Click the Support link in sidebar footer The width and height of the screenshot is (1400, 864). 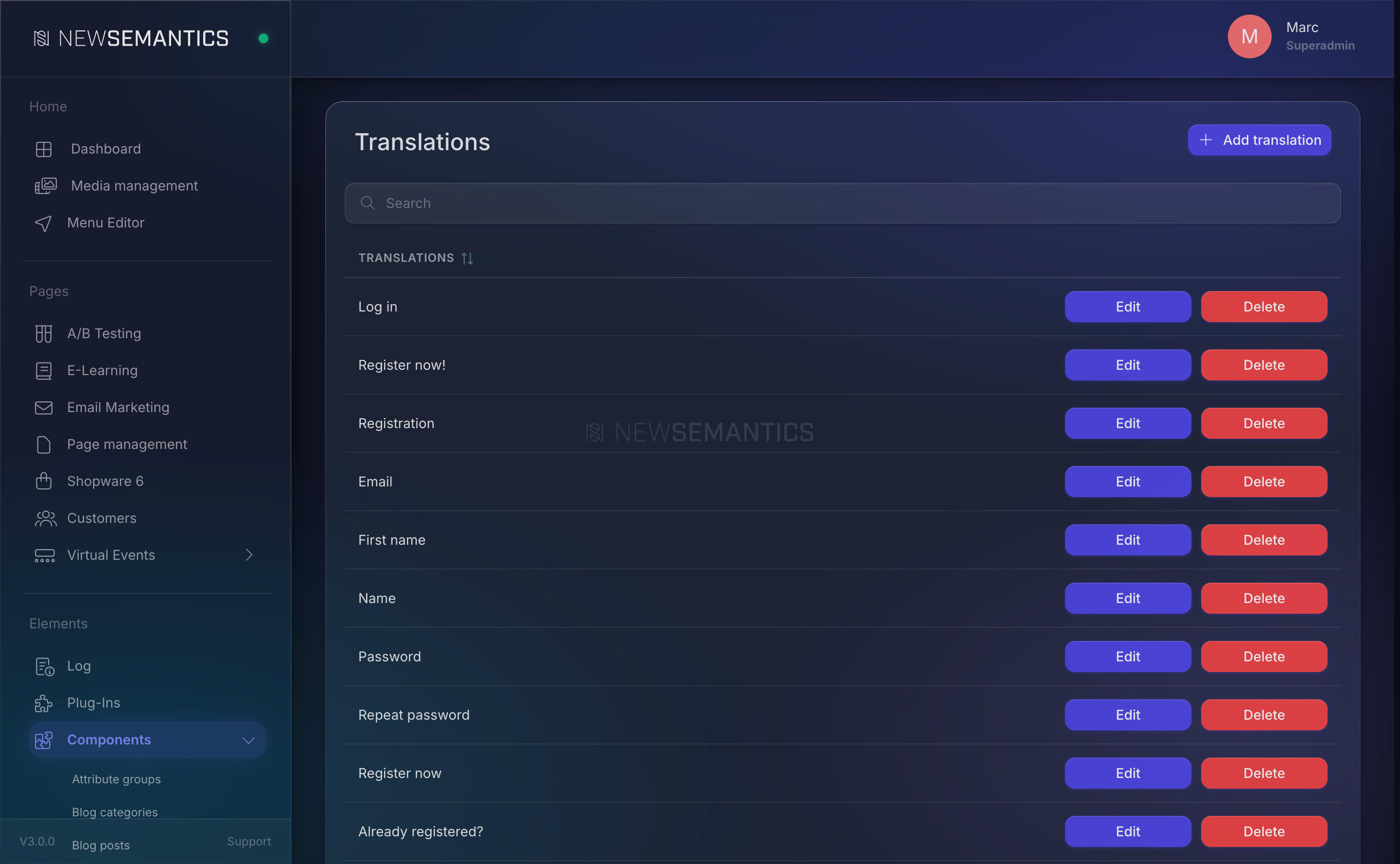pyautogui.click(x=249, y=842)
